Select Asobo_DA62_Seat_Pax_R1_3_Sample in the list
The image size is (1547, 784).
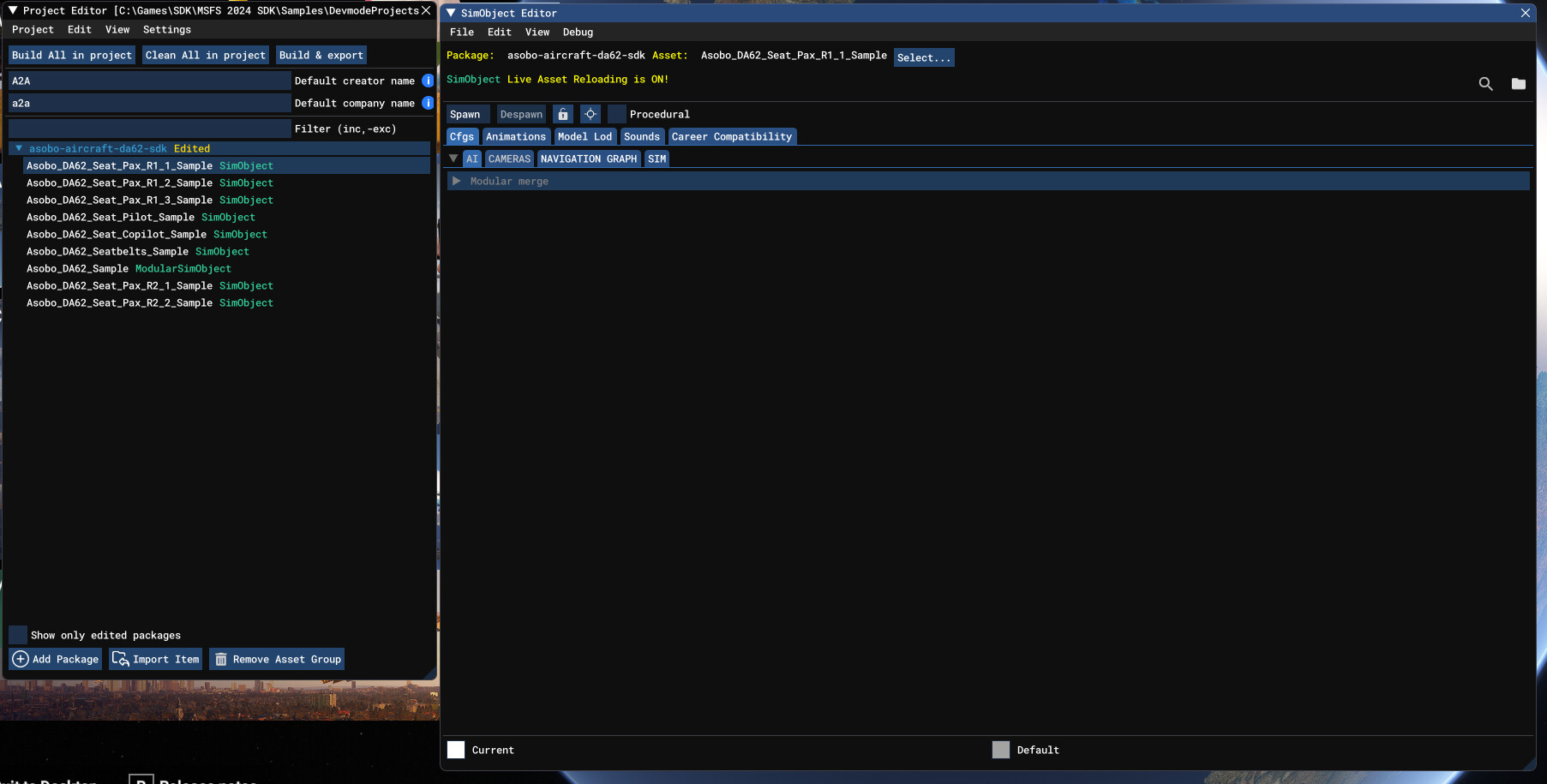click(227, 200)
